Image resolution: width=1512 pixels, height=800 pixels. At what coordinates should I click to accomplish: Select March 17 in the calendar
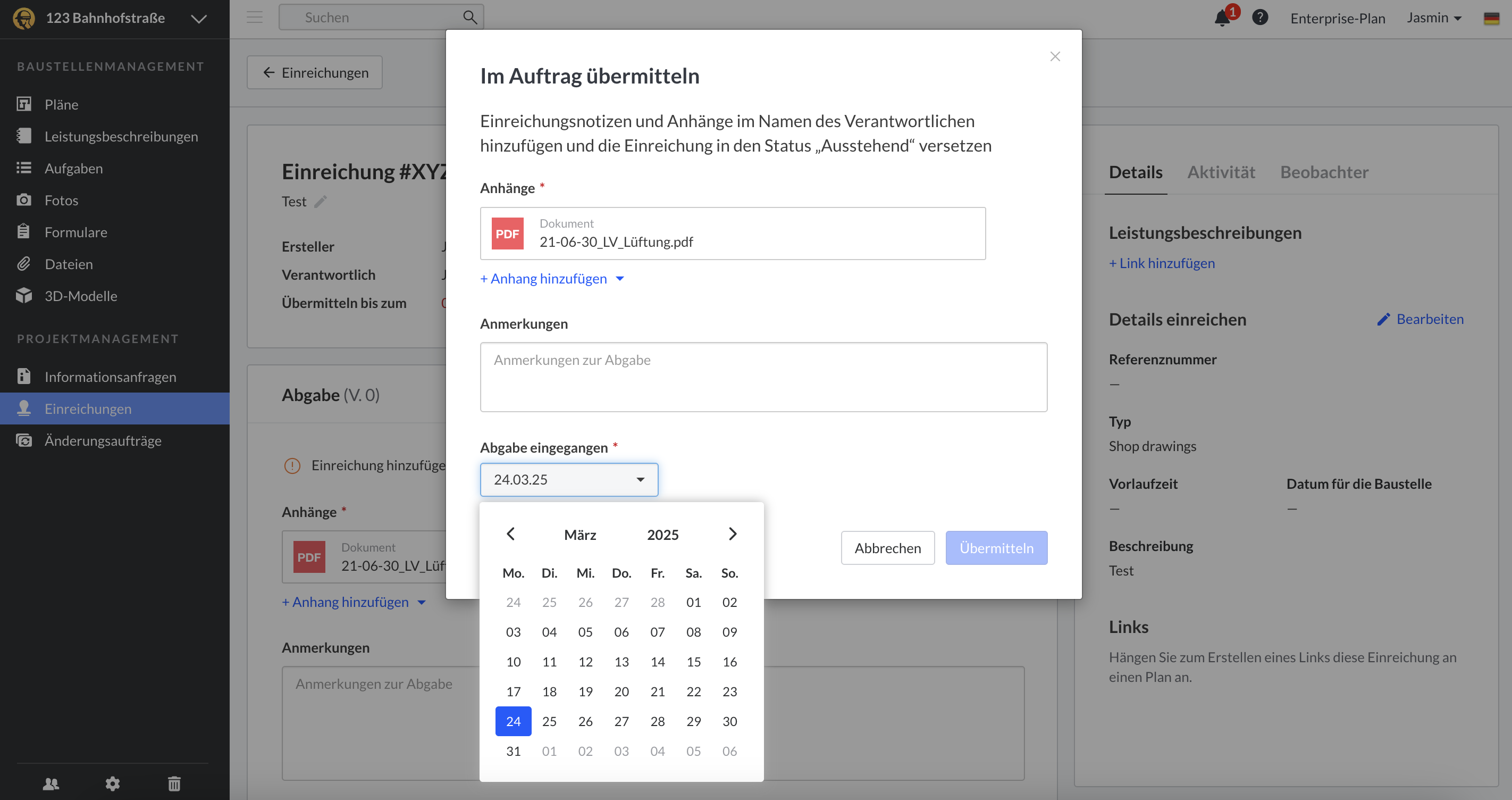(513, 691)
